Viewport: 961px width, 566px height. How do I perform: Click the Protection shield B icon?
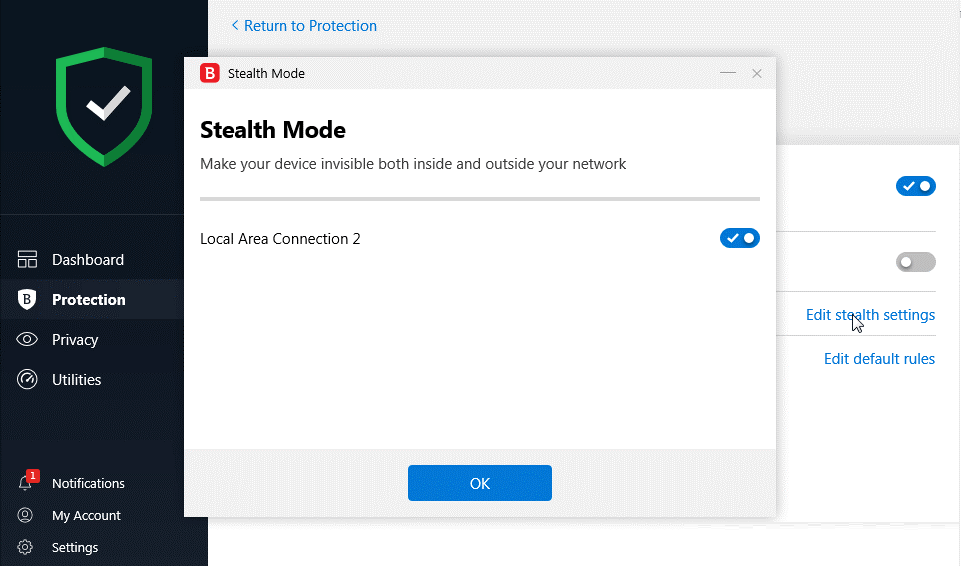point(27,300)
